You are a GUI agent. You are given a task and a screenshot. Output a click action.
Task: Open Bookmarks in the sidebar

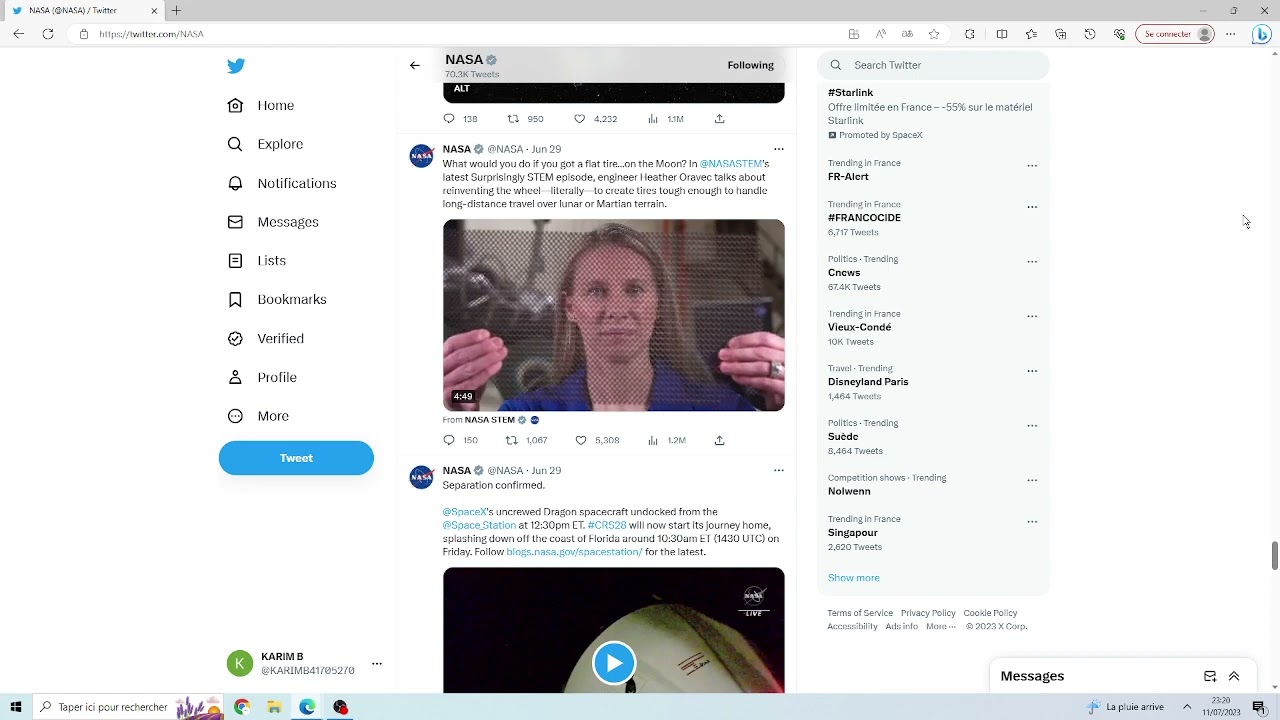277,299
